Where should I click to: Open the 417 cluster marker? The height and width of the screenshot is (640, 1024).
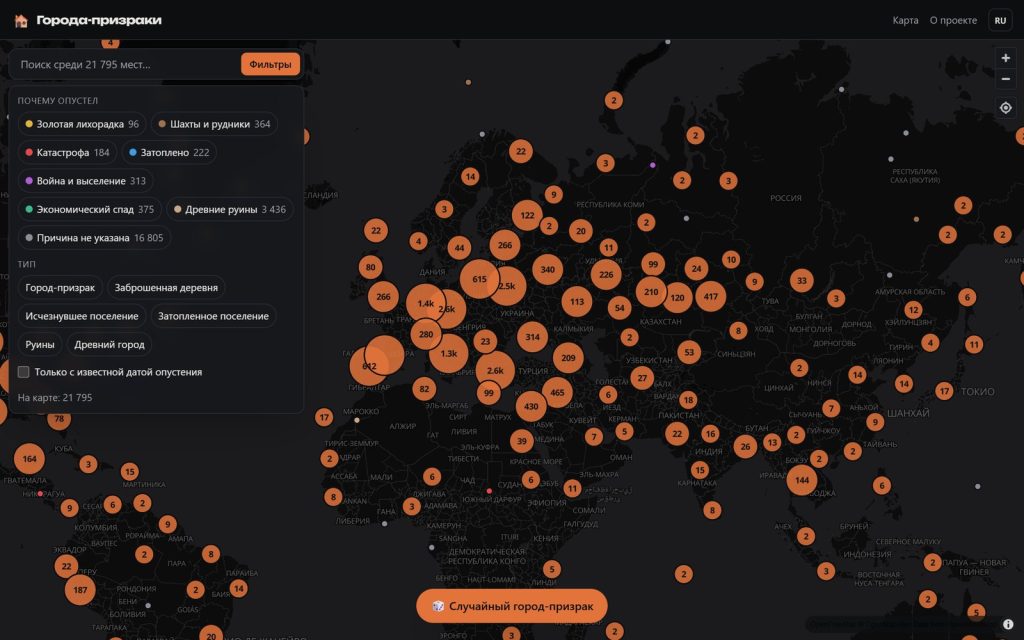point(711,296)
